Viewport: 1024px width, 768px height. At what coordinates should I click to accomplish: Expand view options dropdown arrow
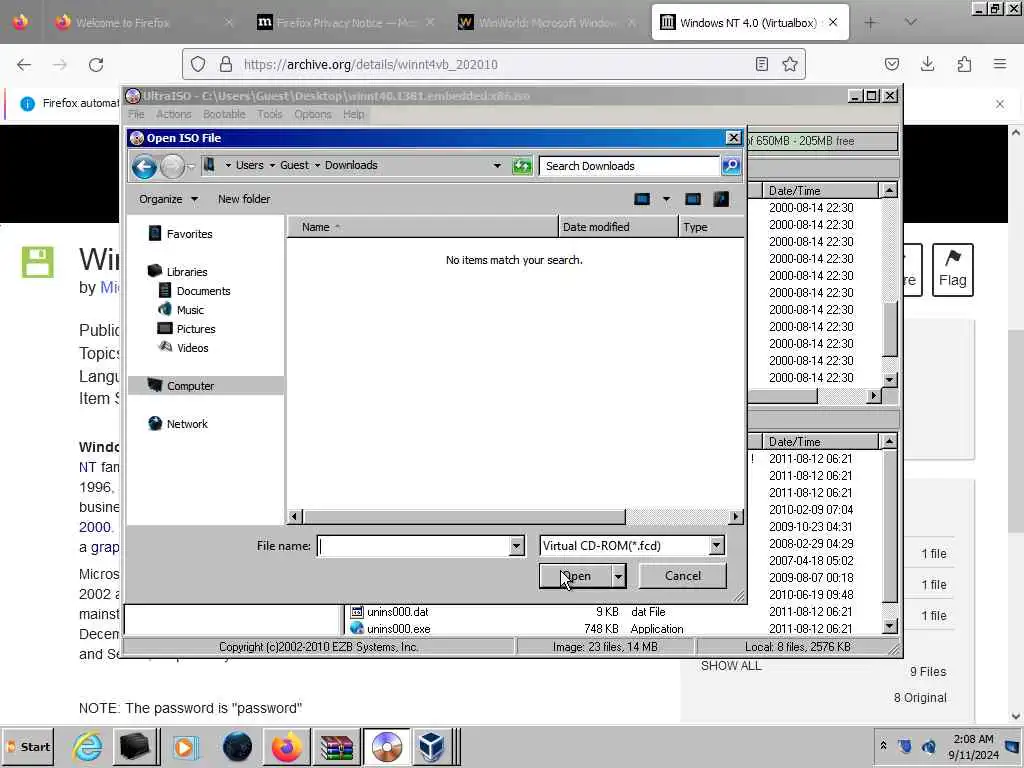[666, 199]
